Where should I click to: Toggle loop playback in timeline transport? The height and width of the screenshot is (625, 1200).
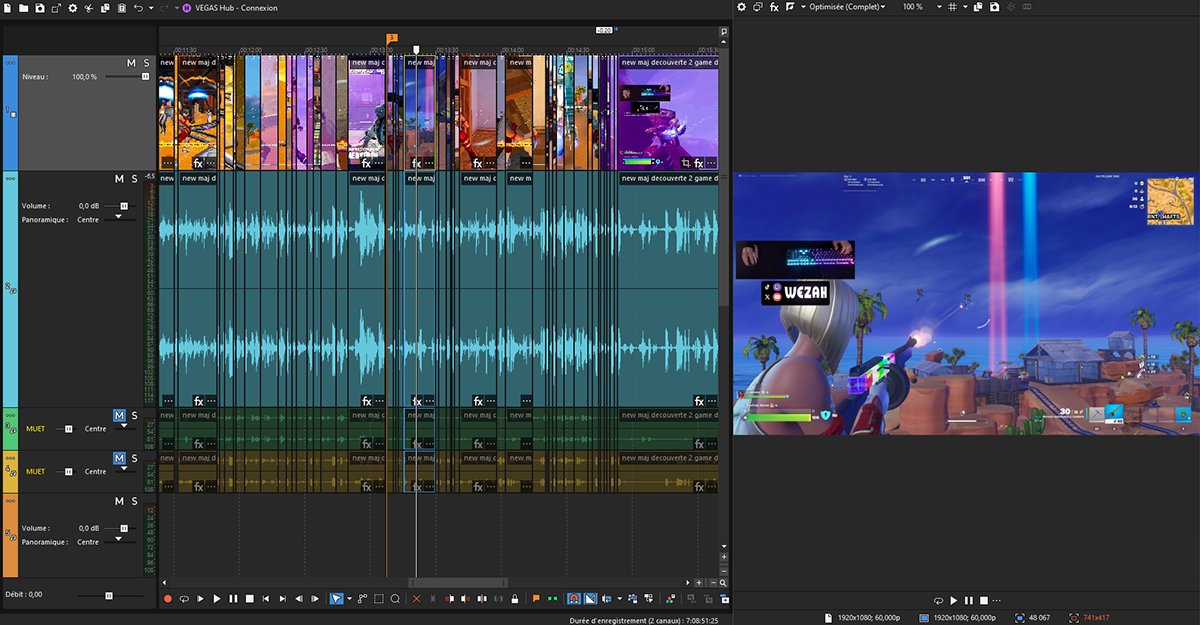[x=184, y=599]
